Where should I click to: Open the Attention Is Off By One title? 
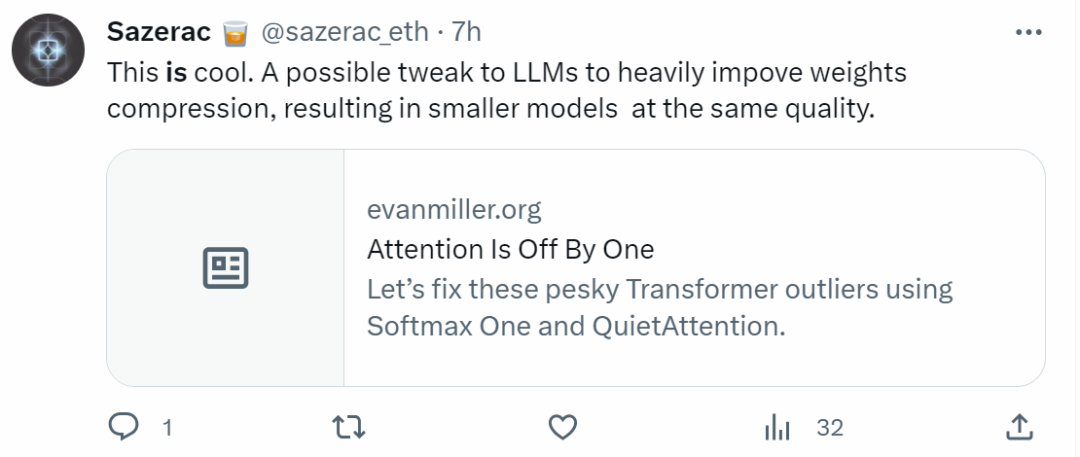(x=510, y=249)
